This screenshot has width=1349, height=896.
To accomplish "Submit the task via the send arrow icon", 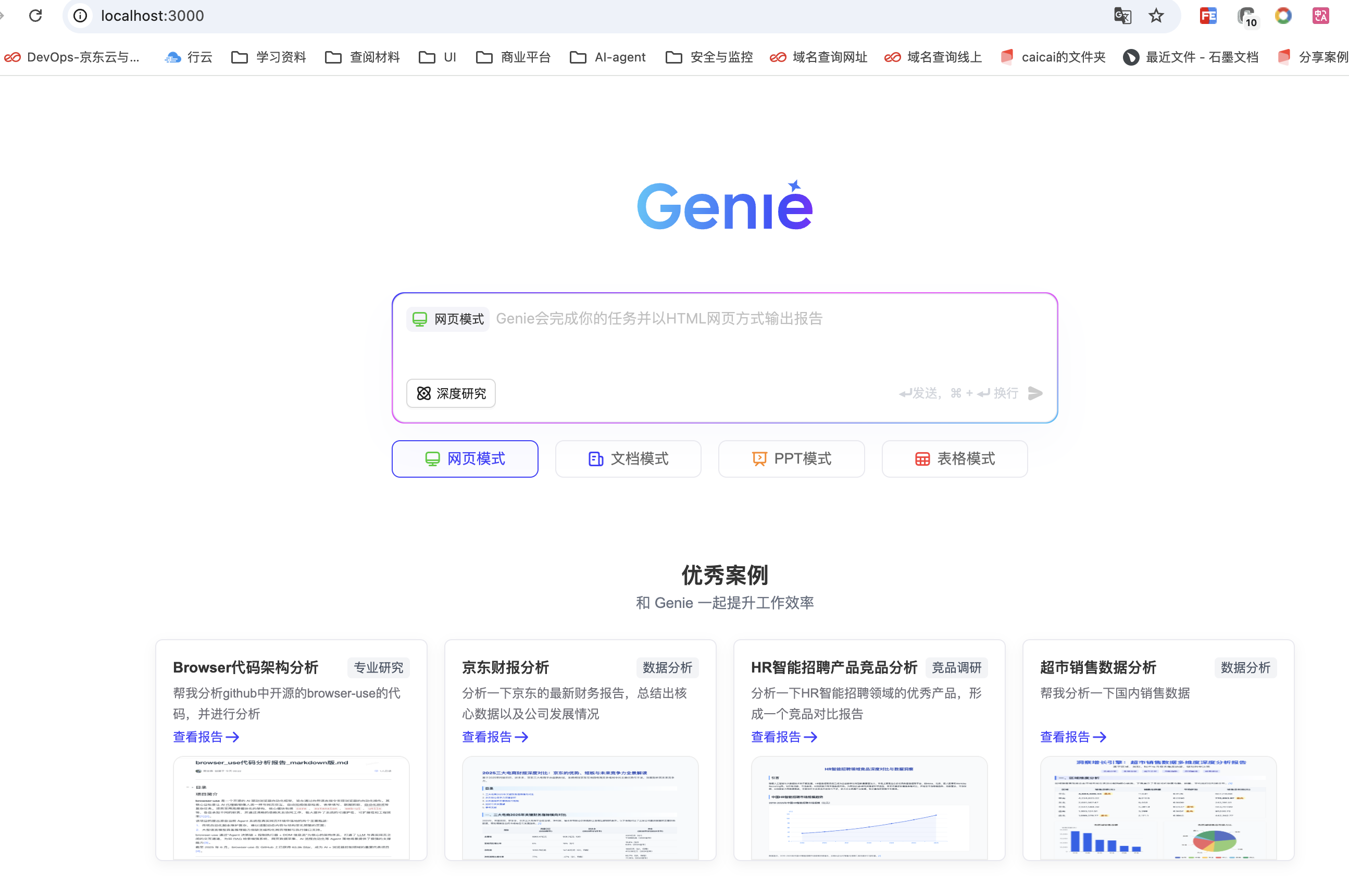I will tap(1035, 393).
